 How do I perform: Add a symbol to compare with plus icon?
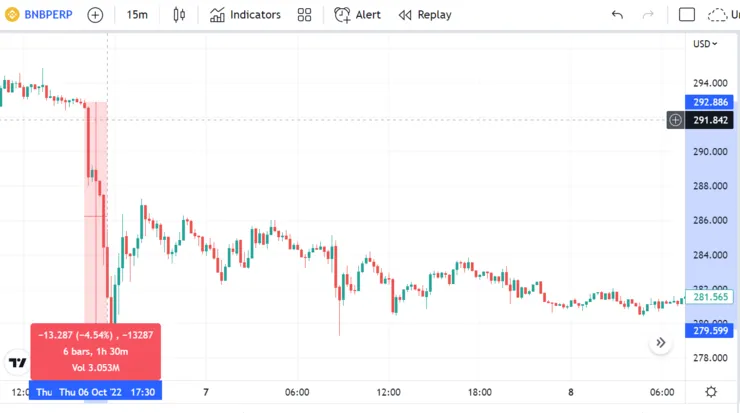(95, 15)
